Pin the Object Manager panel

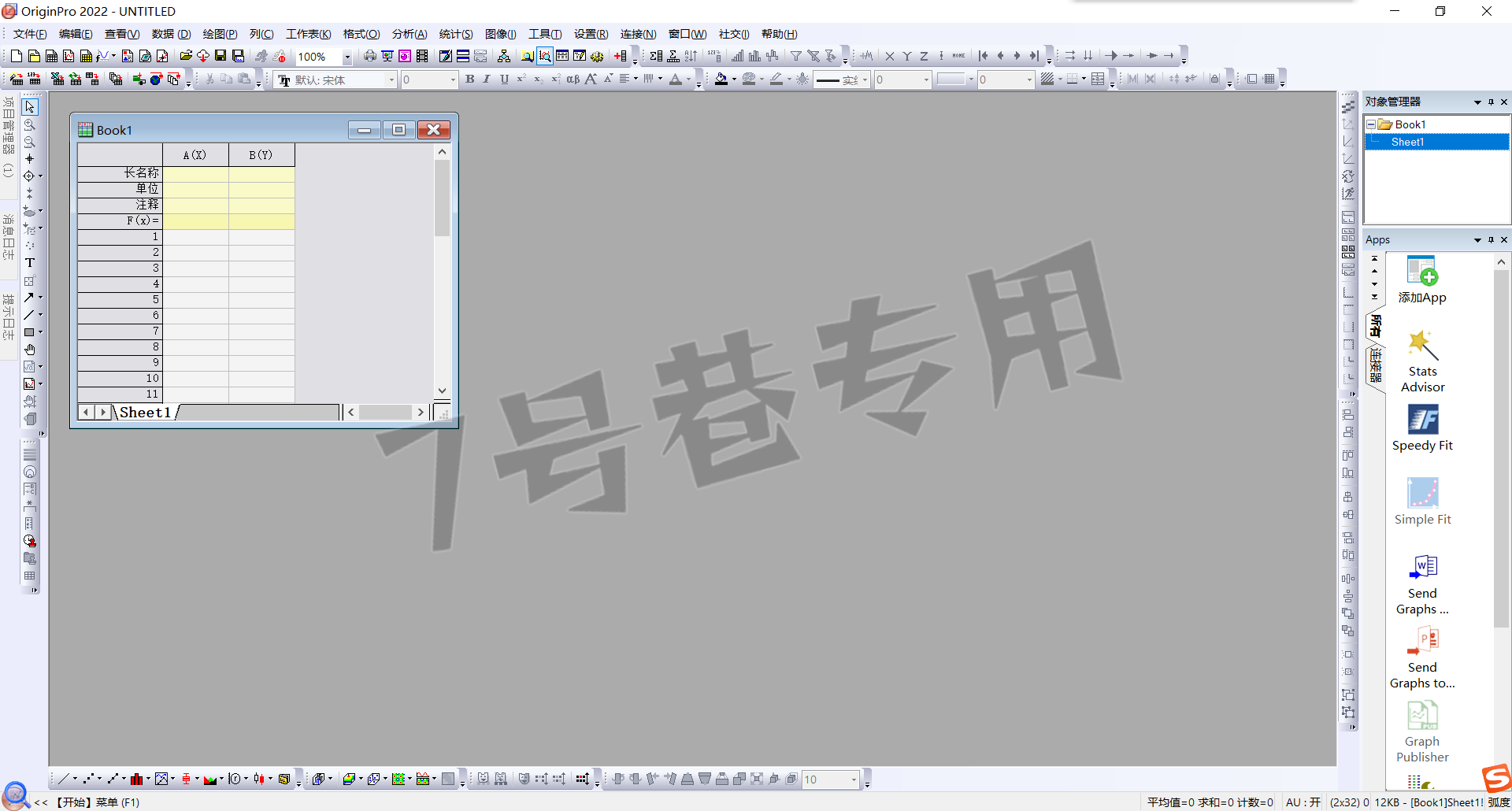(x=1491, y=102)
